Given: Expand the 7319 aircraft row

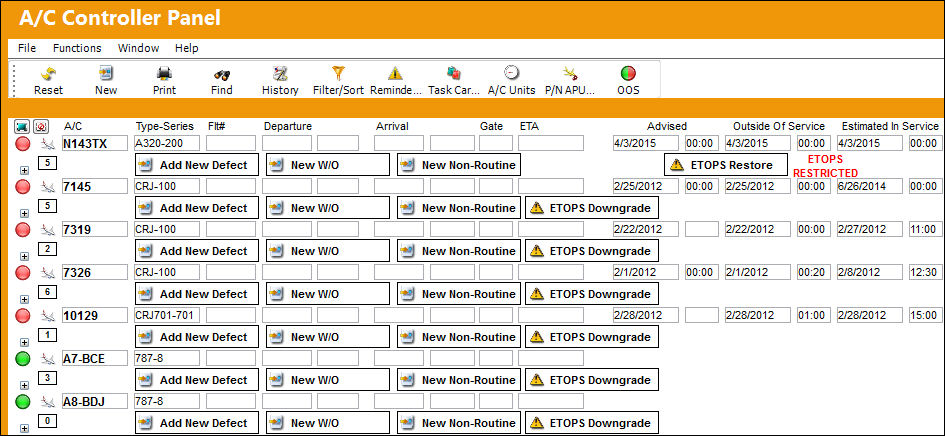Looking at the screenshot, I should pyautogui.click(x=24, y=256).
